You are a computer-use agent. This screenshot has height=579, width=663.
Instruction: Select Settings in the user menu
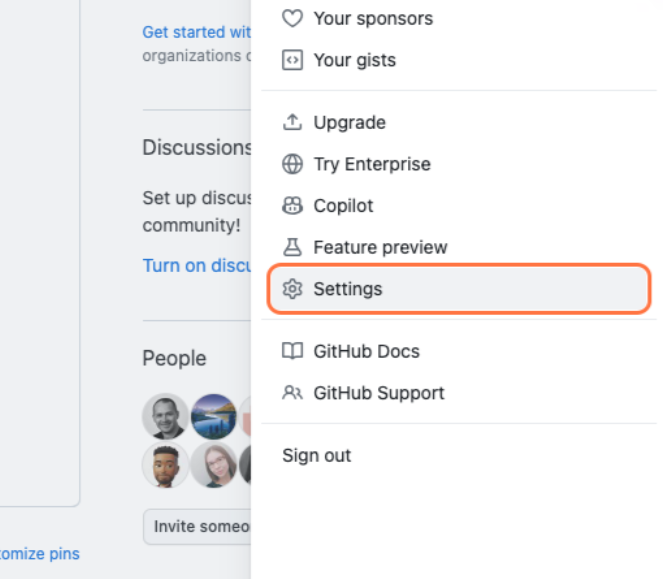[347, 289]
